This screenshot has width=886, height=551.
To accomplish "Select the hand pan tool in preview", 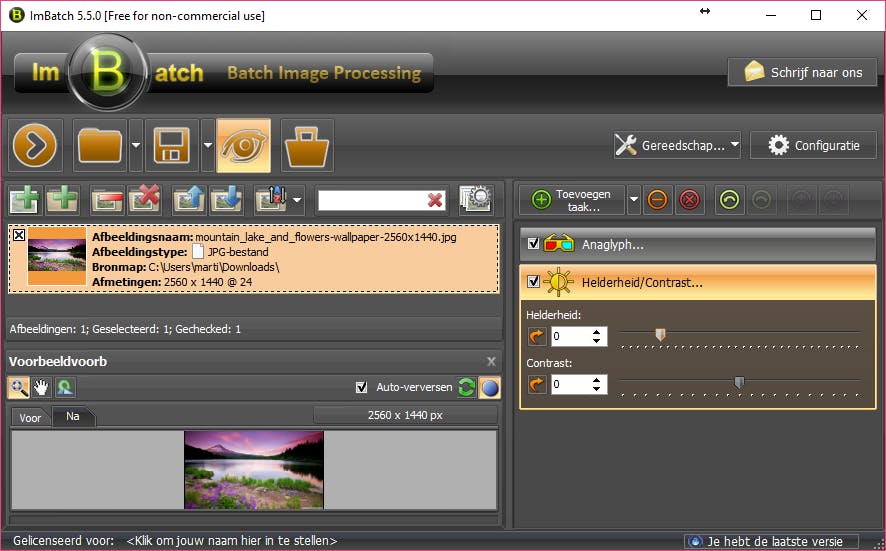I will 41,387.
